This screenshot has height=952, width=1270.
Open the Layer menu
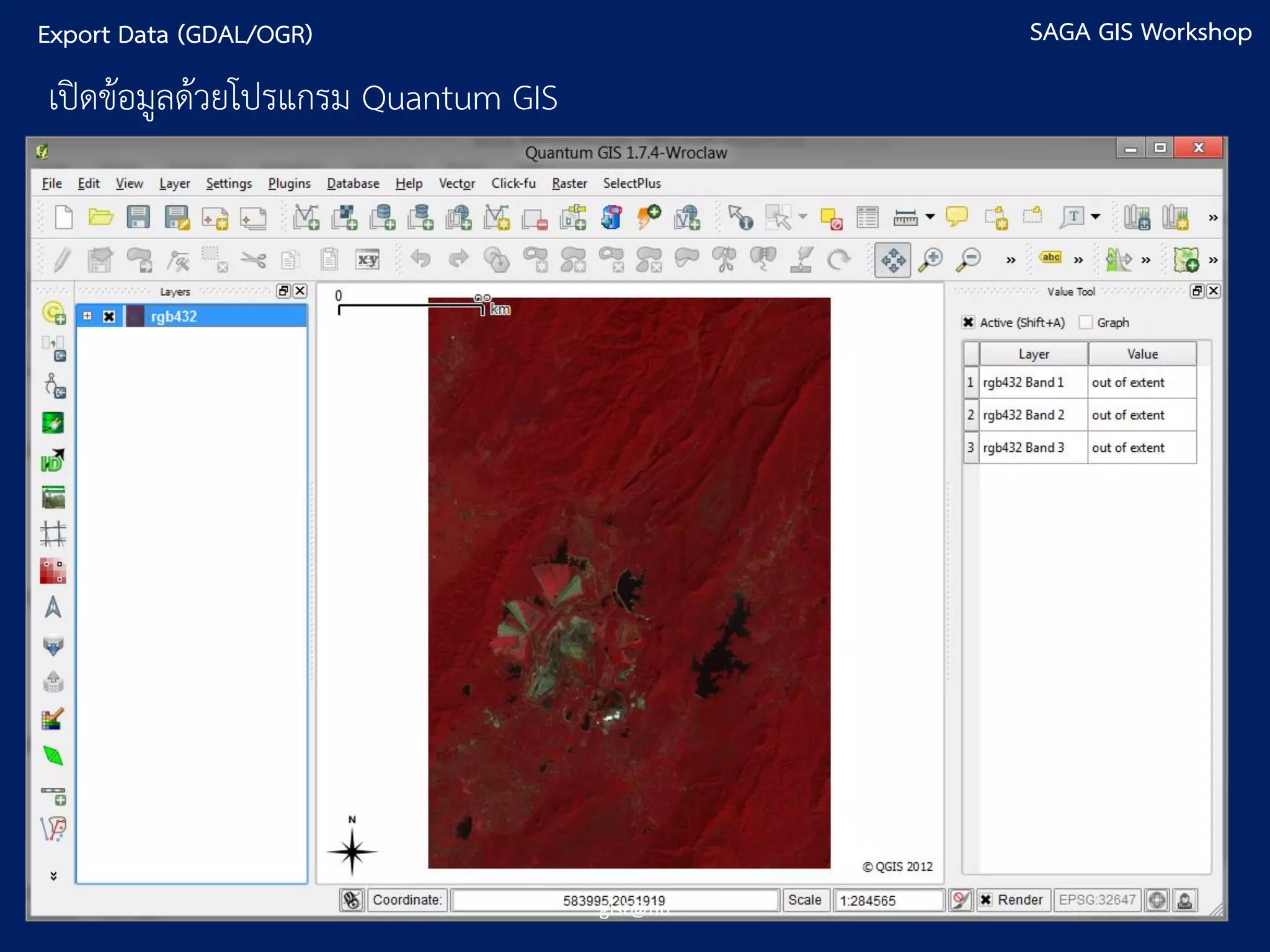pos(174,183)
